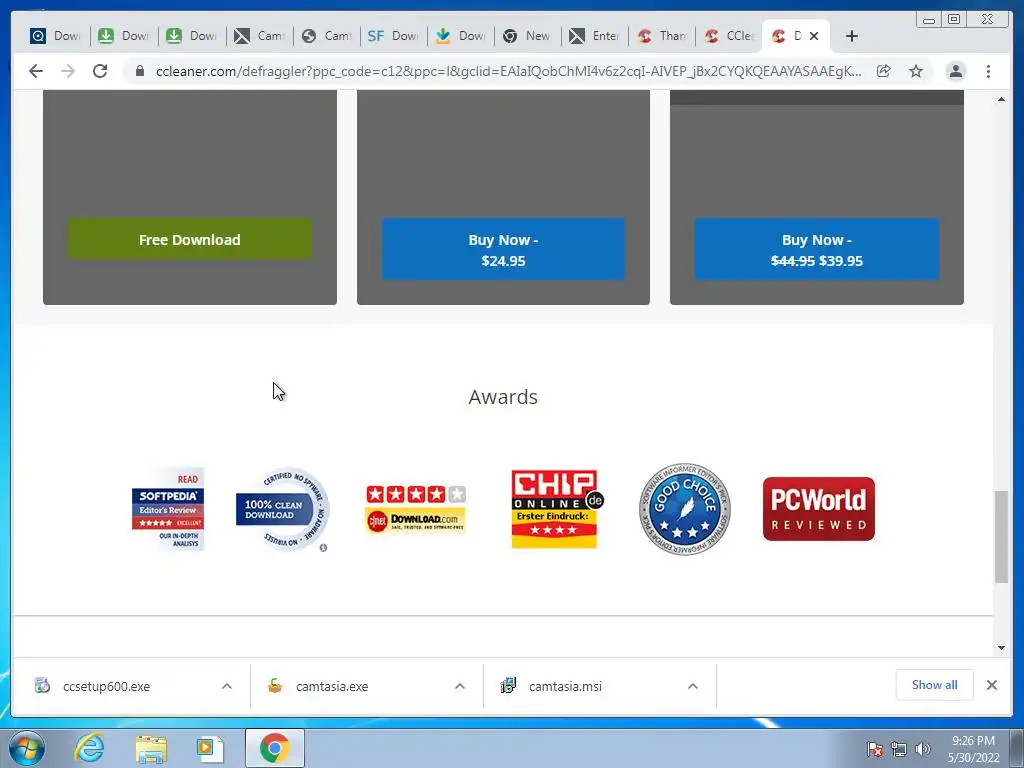Click the CNET Download.com rating badge
The image size is (1024, 768).
(x=416, y=509)
